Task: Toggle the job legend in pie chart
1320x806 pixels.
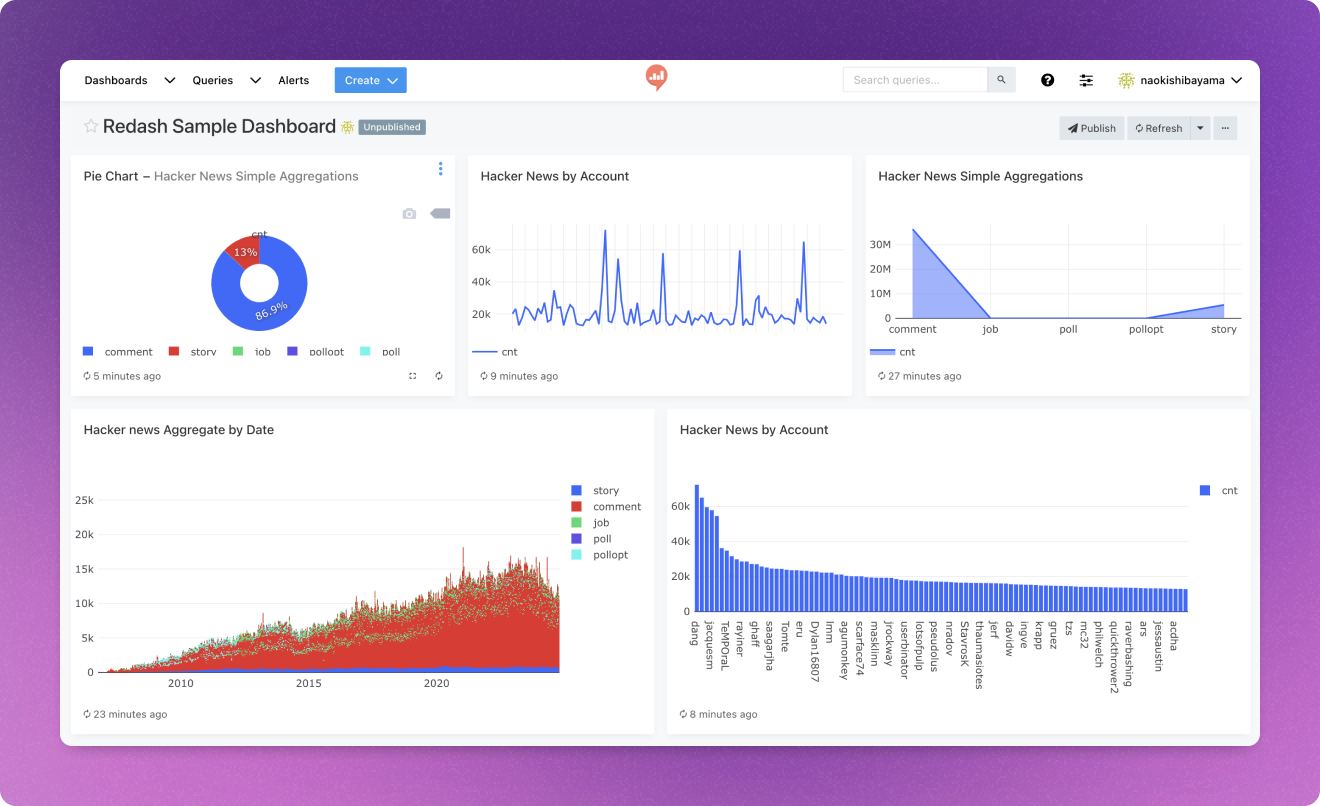Action: tap(252, 352)
